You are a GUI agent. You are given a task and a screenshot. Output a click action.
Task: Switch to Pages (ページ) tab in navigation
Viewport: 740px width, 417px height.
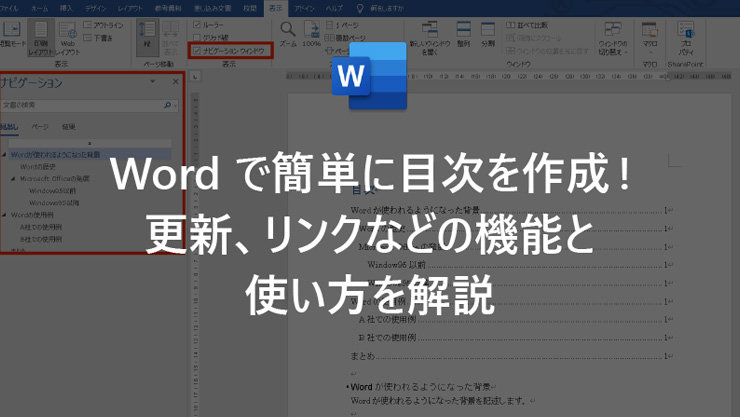point(40,126)
